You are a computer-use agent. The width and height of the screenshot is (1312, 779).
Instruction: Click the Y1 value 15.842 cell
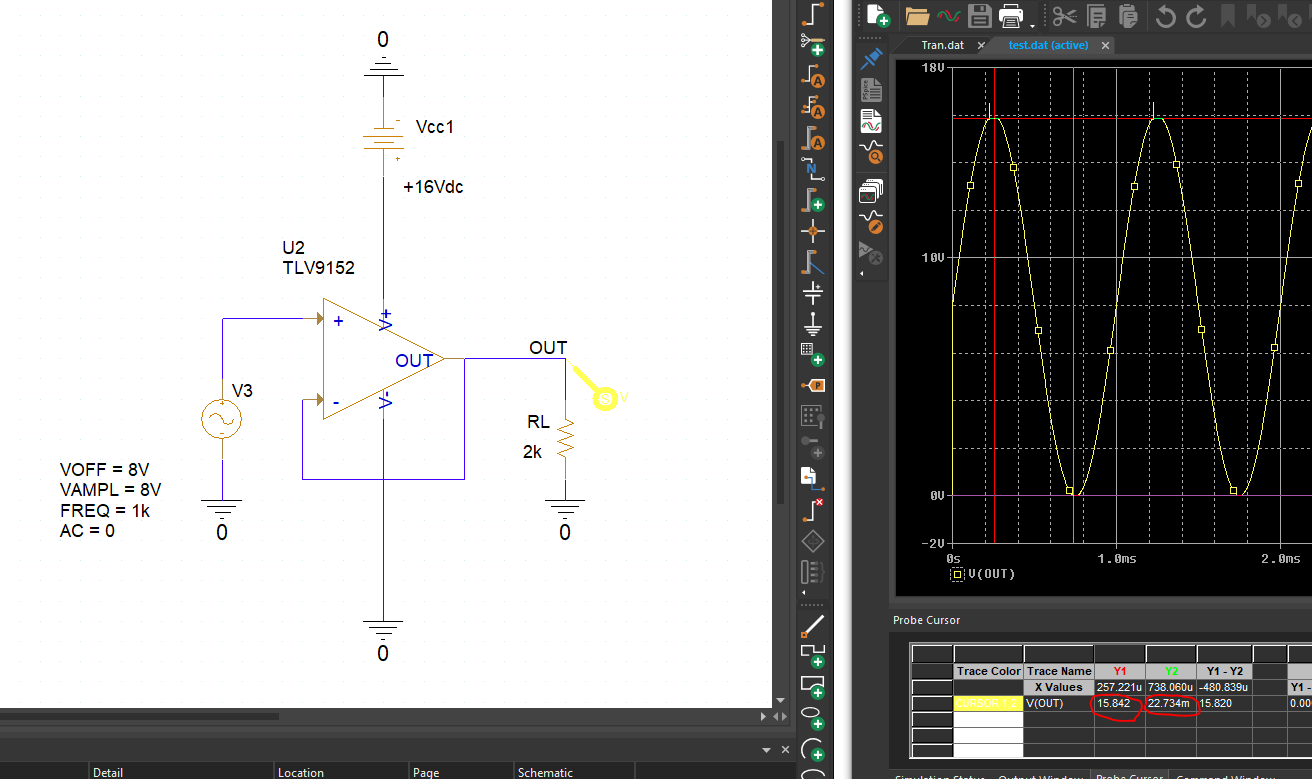pos(1119,703)
